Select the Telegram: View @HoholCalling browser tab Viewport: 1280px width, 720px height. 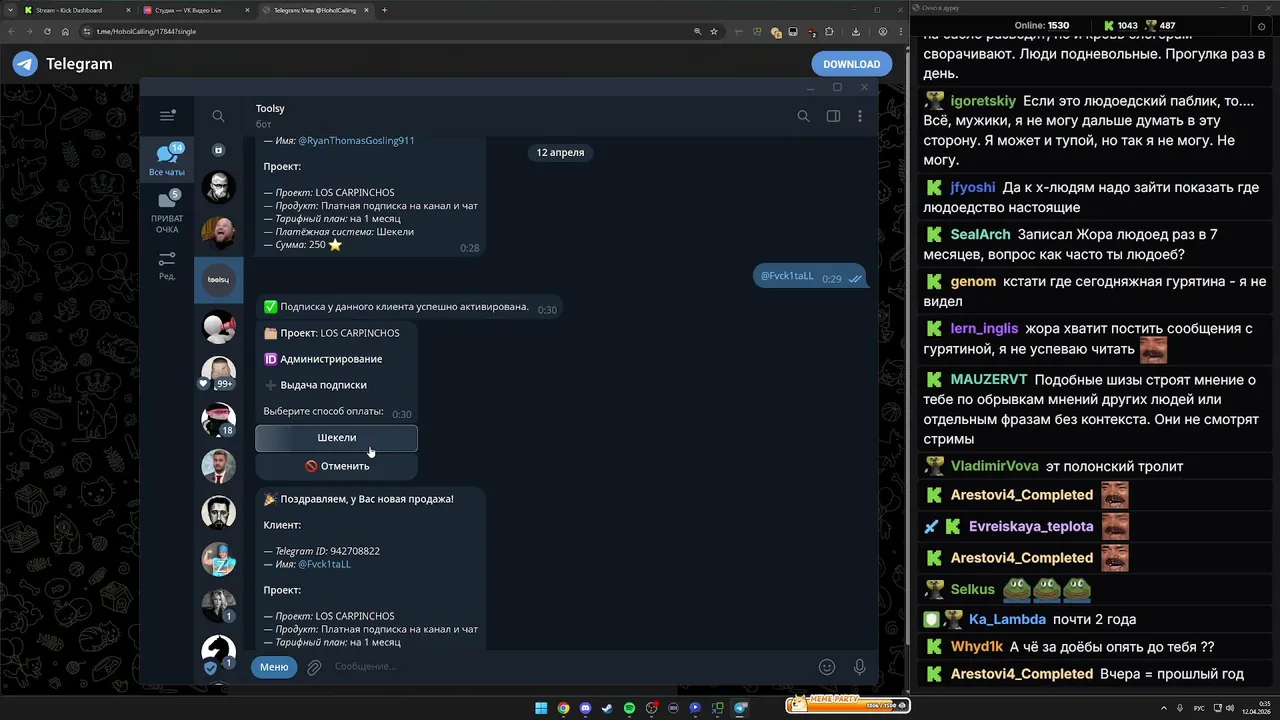pyautogui.click(x=314, y=10)
